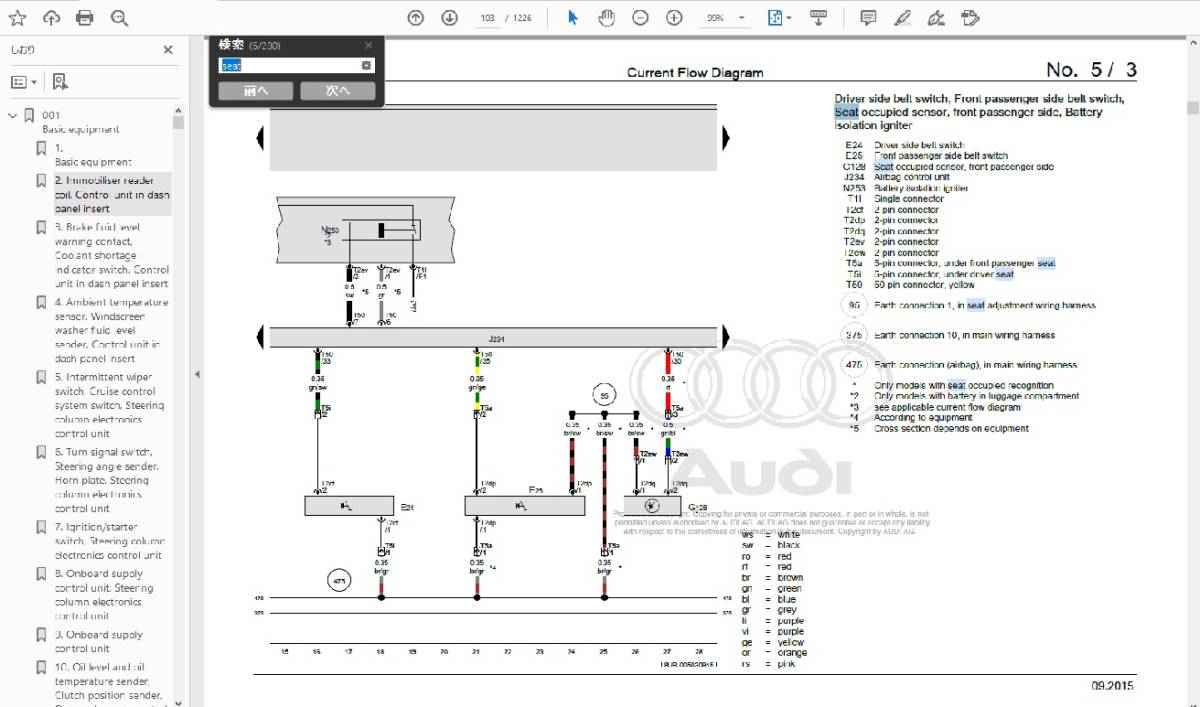1200x707 pixels.
Task: Click text 'Earth connection 10, in main wiring harness'
Action: [x=964, y=335]
